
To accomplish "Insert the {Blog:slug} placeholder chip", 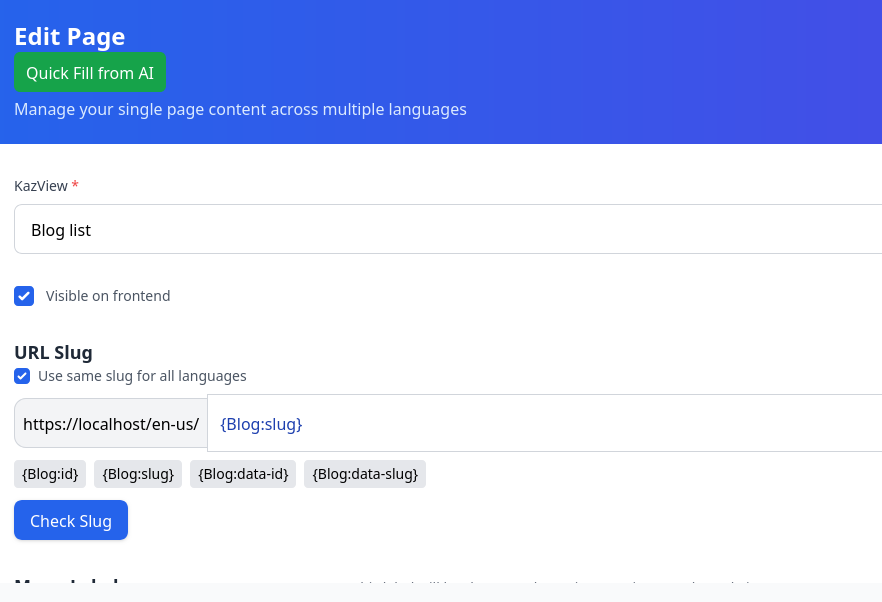I will [x=138, y=474].
